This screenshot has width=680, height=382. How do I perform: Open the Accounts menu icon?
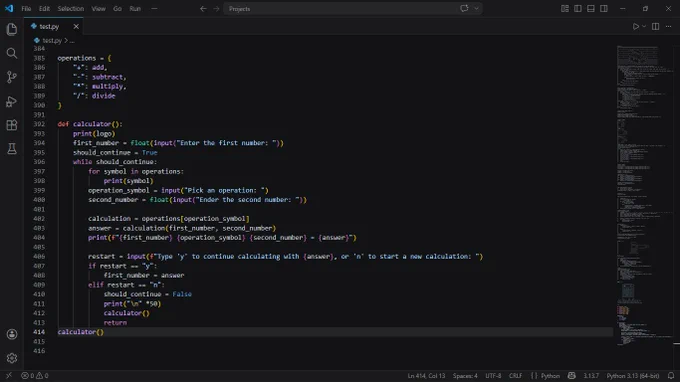coord(12,334)
